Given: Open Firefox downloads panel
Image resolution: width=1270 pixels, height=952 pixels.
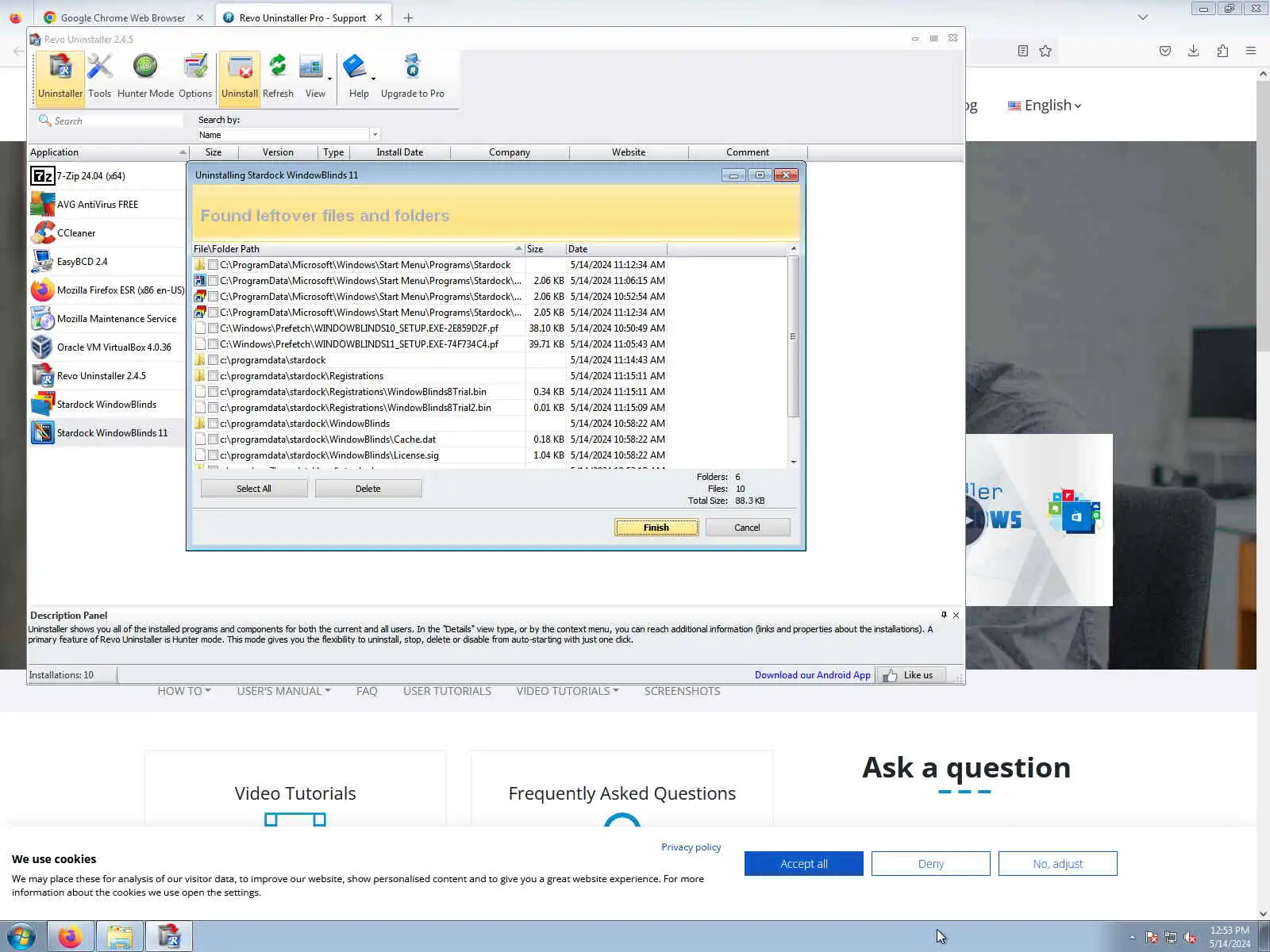Looking at the screenshot, I should point(1193,51).
